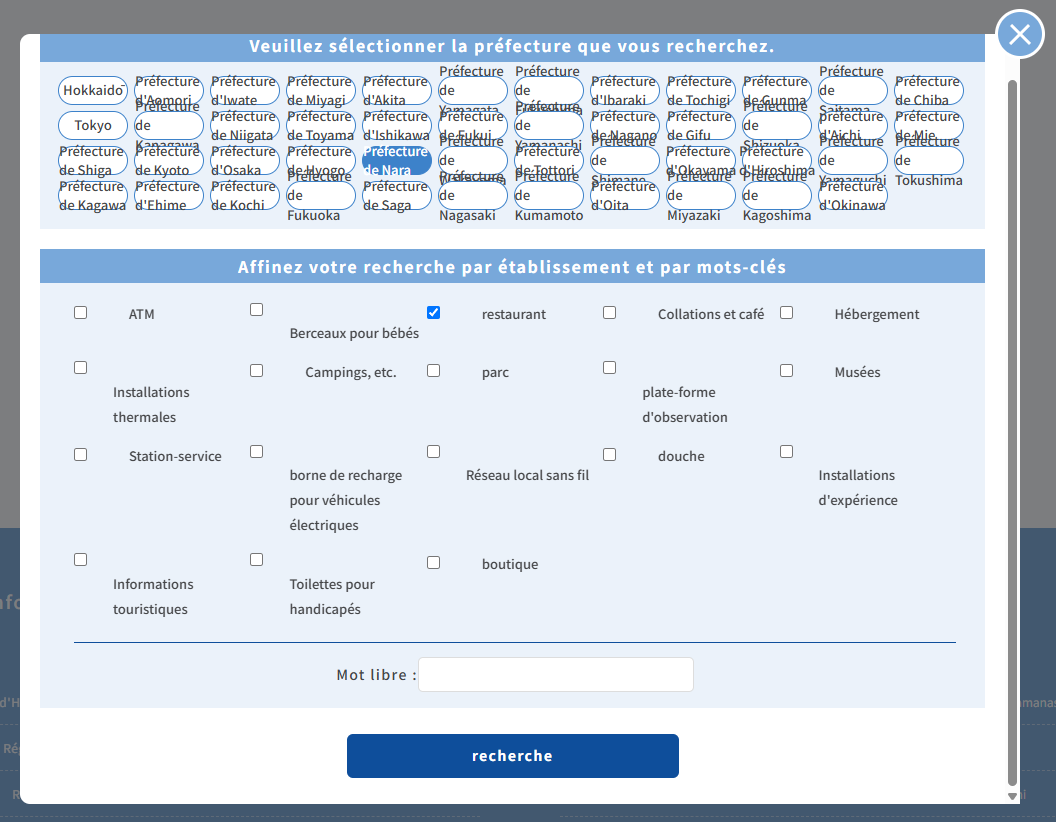The width and height of the screenshot is (1056, 822).
Task: Click the Mot libre text field
Action: pos(555,675)
